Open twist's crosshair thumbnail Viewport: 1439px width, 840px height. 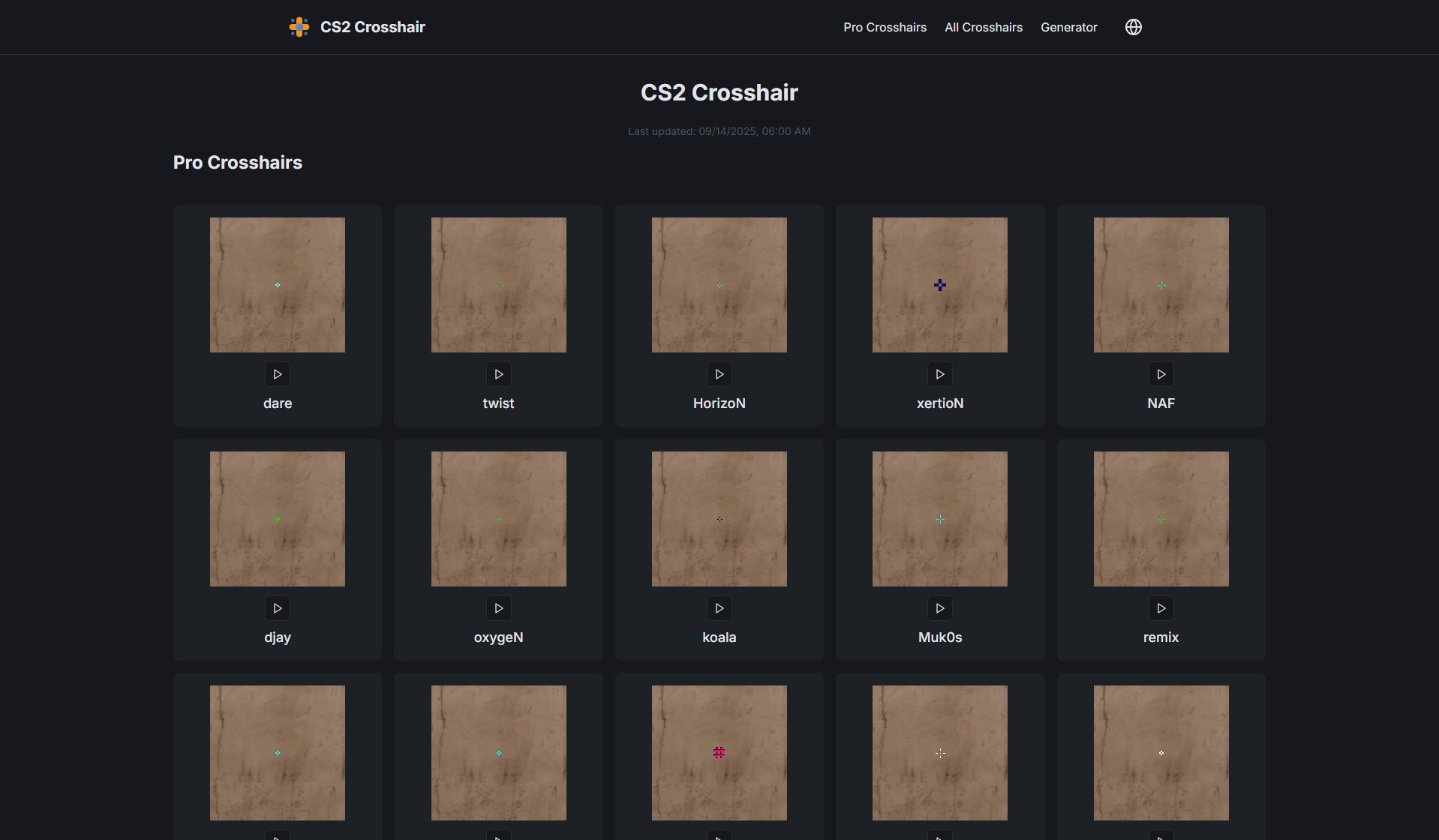point(499,285)
